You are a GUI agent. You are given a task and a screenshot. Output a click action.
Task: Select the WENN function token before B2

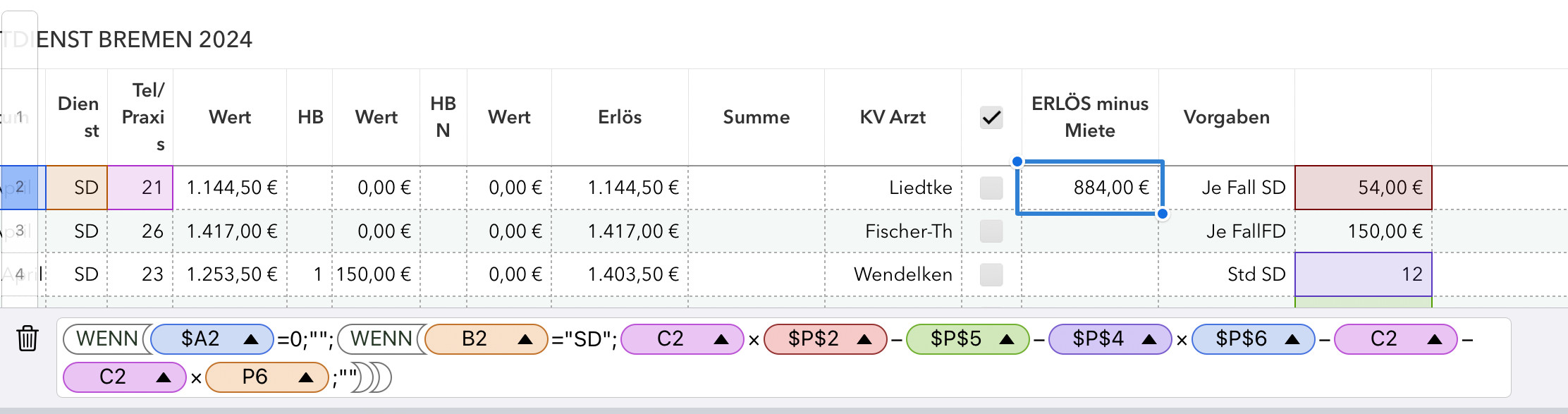[x=381, y=339]
